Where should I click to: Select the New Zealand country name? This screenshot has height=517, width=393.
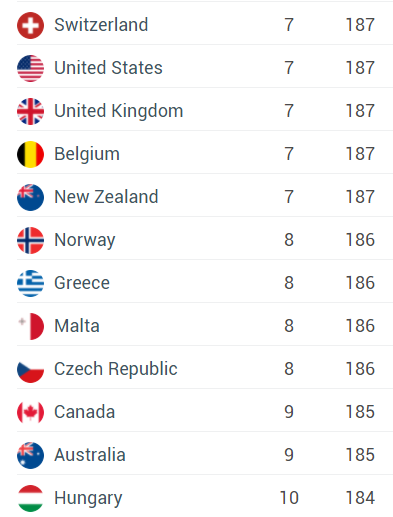(106, 197)
